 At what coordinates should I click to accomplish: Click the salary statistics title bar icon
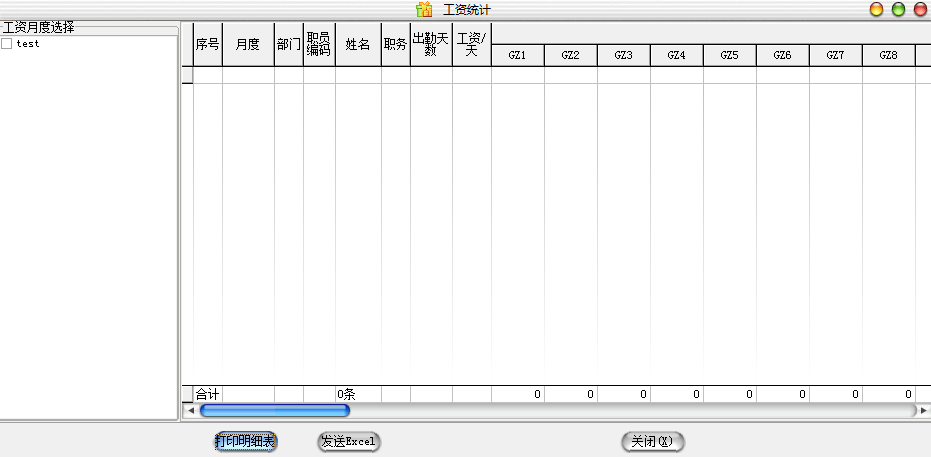tap(424, 10)
